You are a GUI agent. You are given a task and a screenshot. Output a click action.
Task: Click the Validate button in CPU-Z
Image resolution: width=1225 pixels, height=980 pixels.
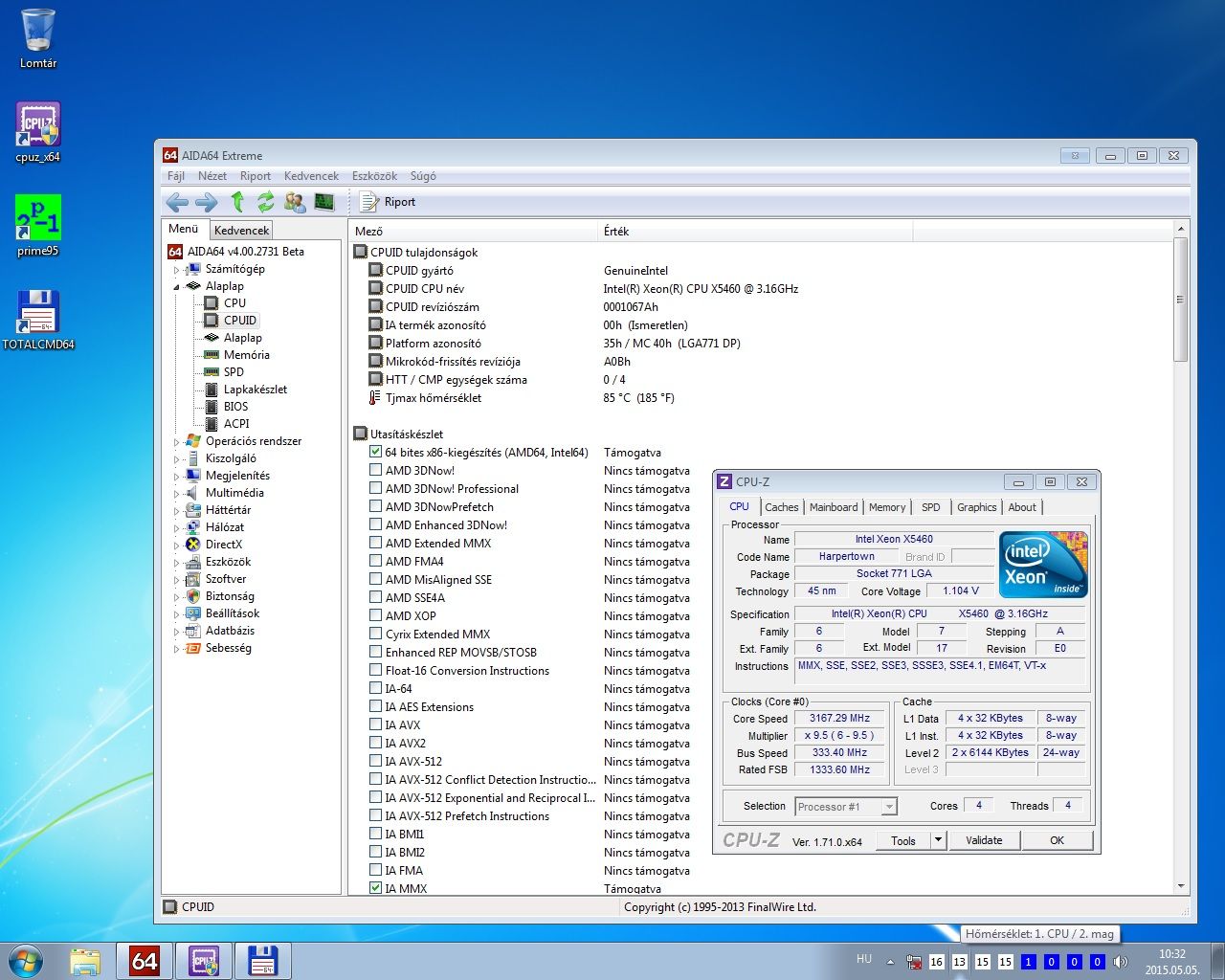[984, 840]
